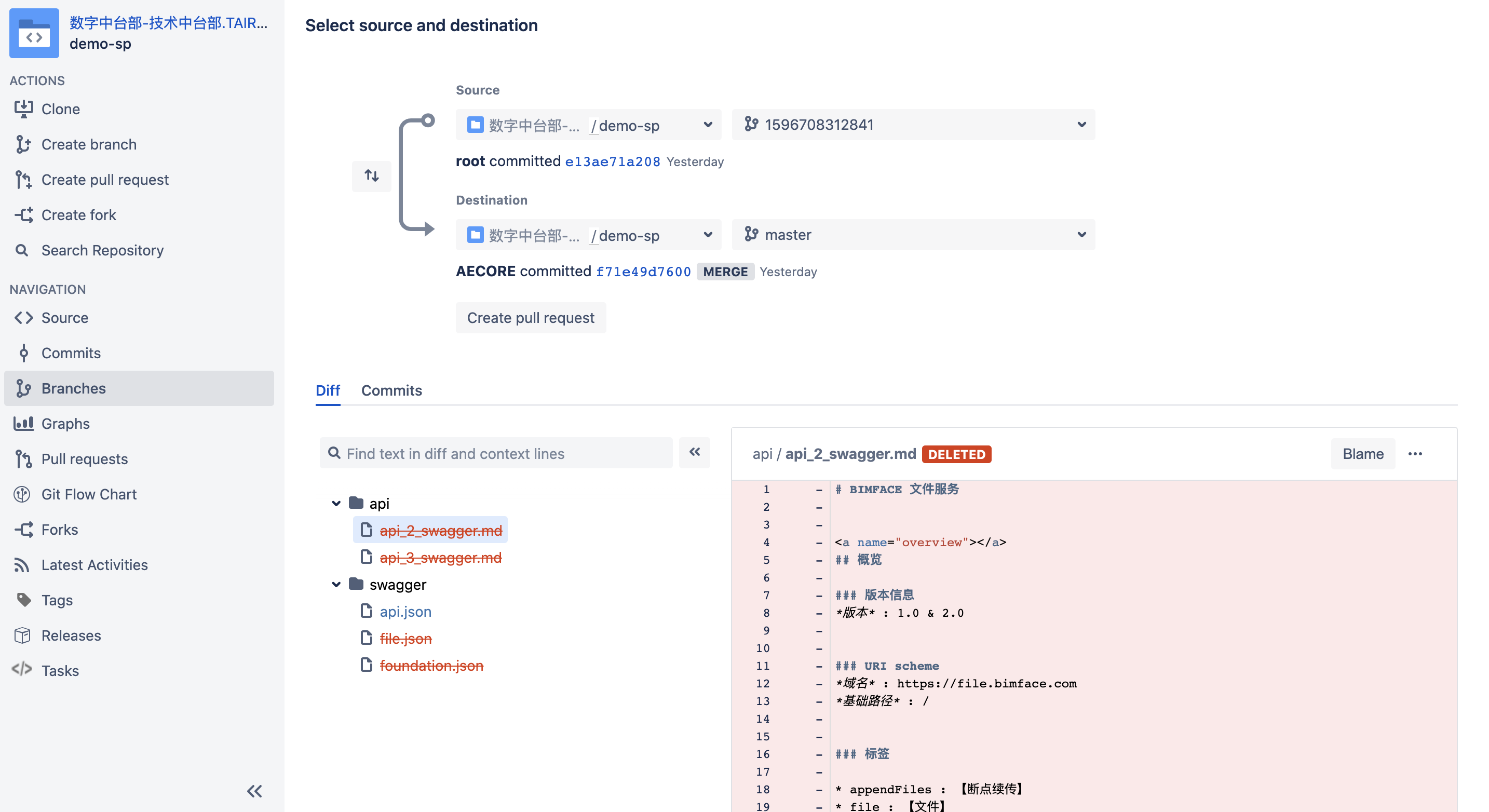This screenshot has width=1489, height=812.
Task: Select the Diff tab
Action: (327, 391)
